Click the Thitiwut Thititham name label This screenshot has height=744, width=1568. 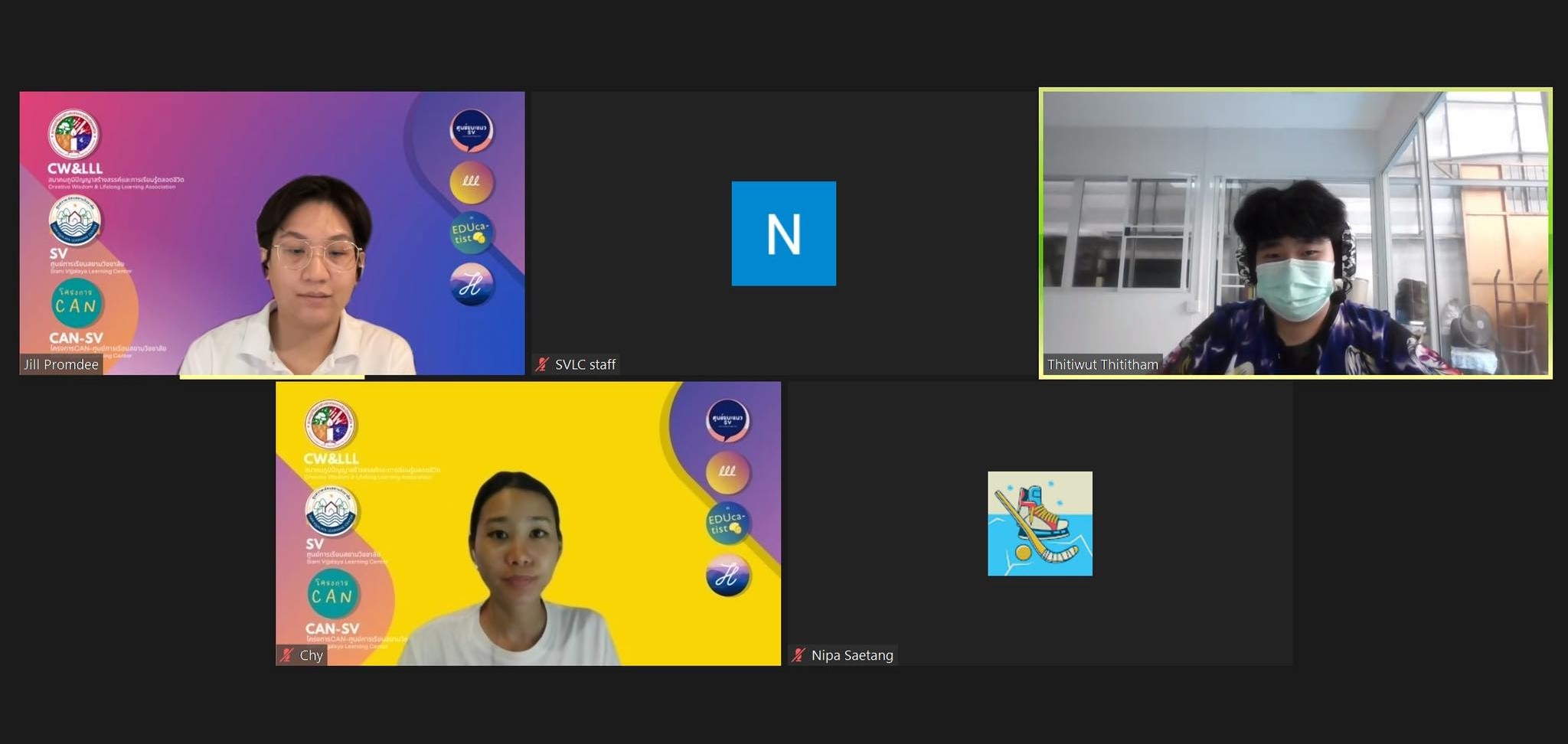click(x=1102, y=365)
